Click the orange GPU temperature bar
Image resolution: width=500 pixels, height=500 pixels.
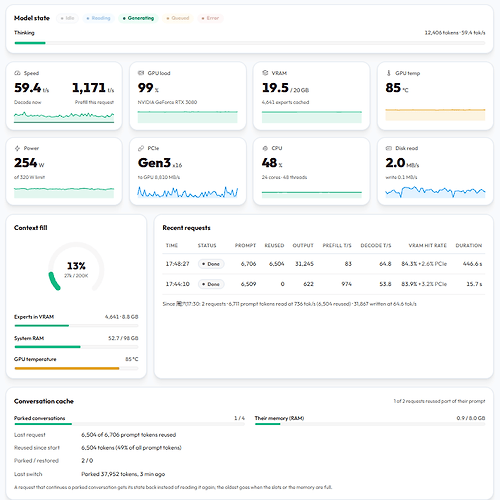tap(76, 368)
